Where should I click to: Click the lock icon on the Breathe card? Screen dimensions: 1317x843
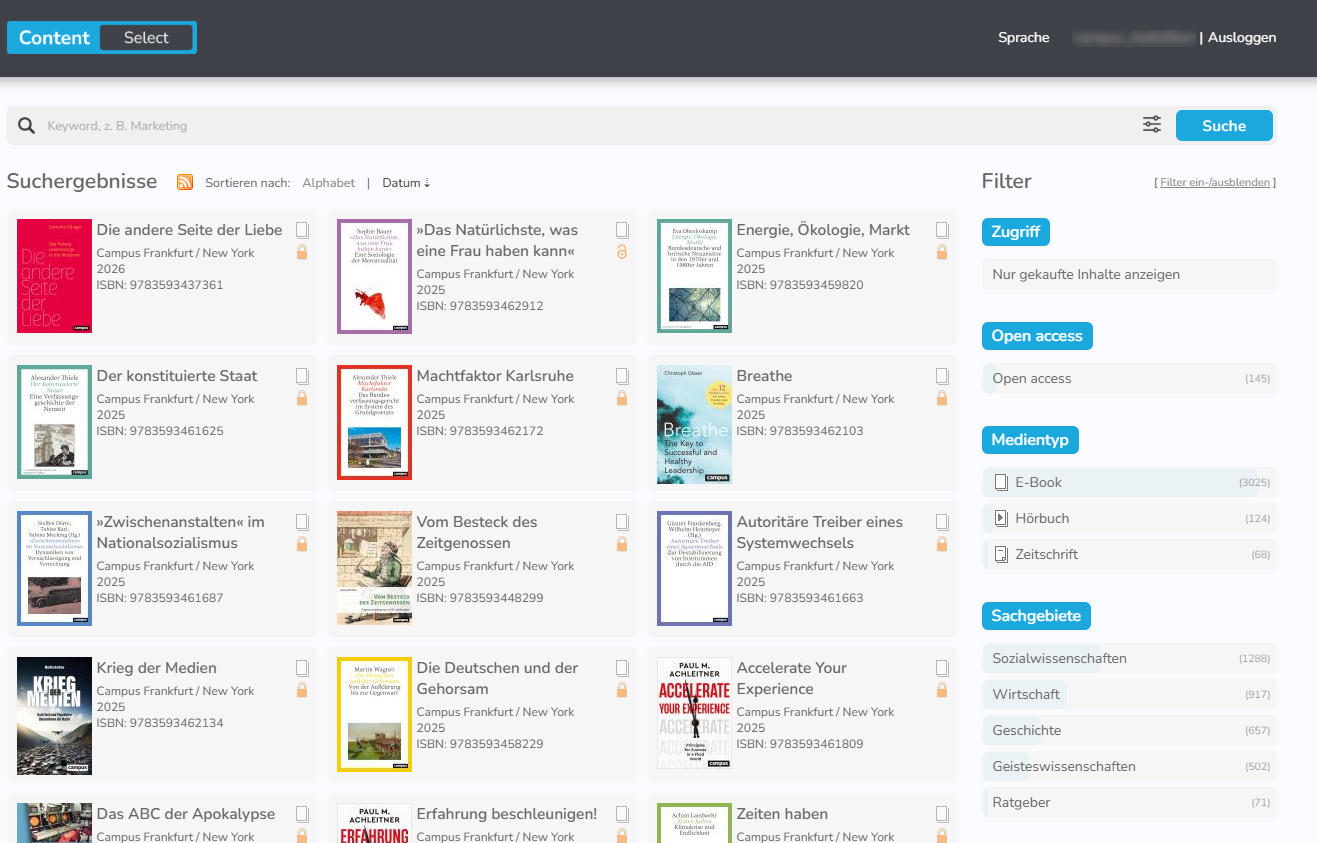click(941, 397)
